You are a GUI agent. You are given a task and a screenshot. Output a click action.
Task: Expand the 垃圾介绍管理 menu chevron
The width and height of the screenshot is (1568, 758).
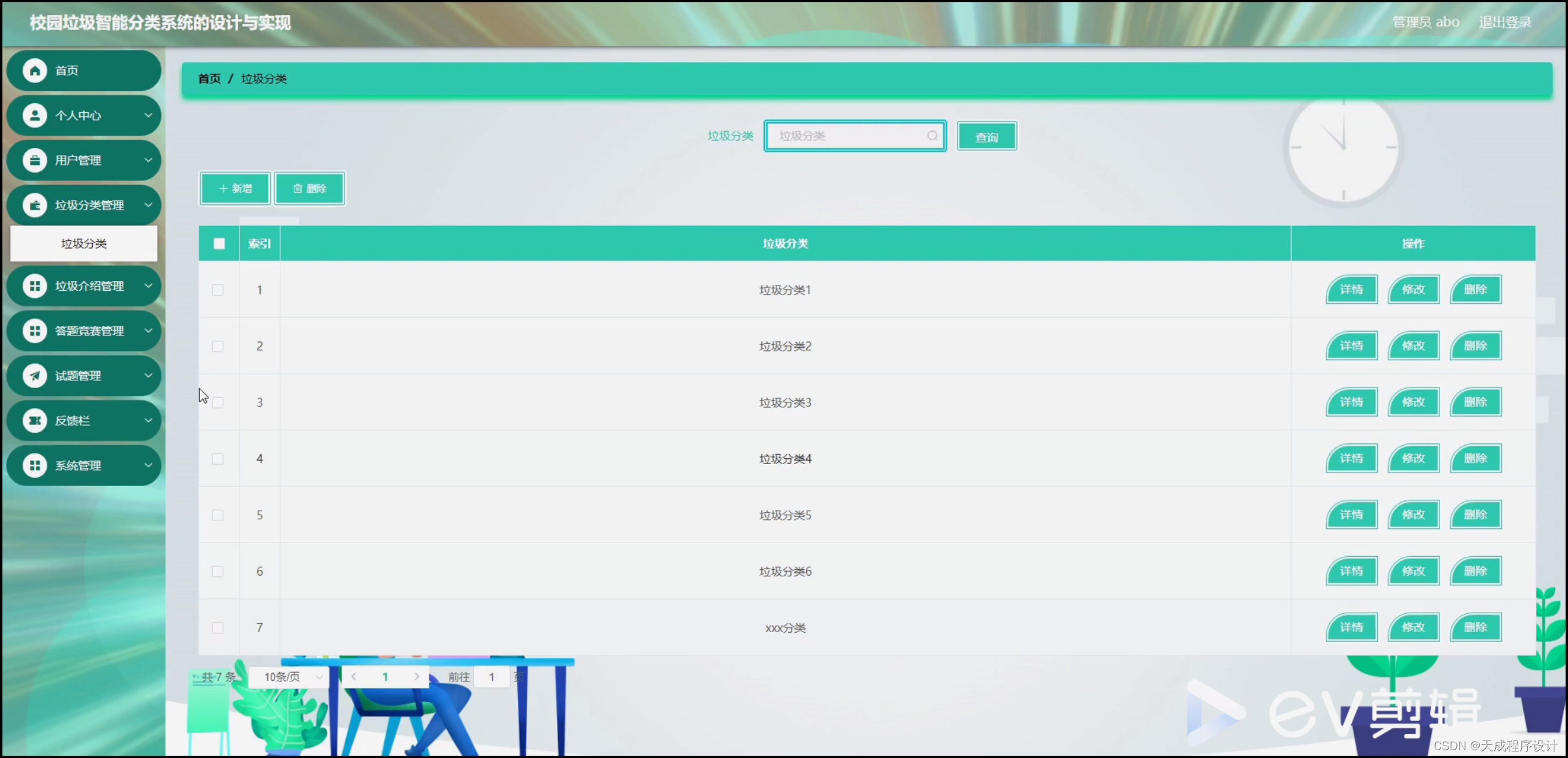[x=148, y=286]
